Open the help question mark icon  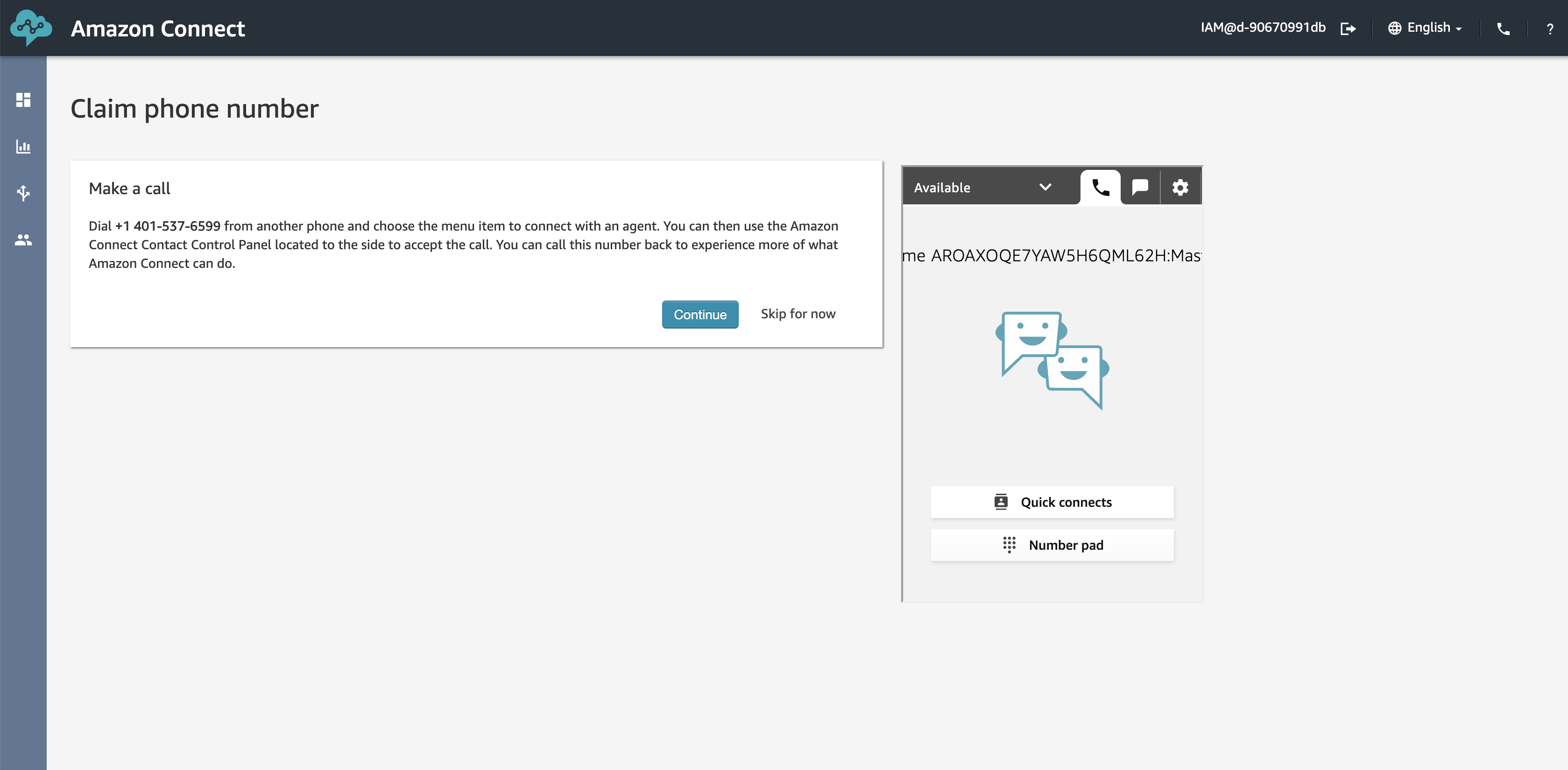coord(1549,28)
